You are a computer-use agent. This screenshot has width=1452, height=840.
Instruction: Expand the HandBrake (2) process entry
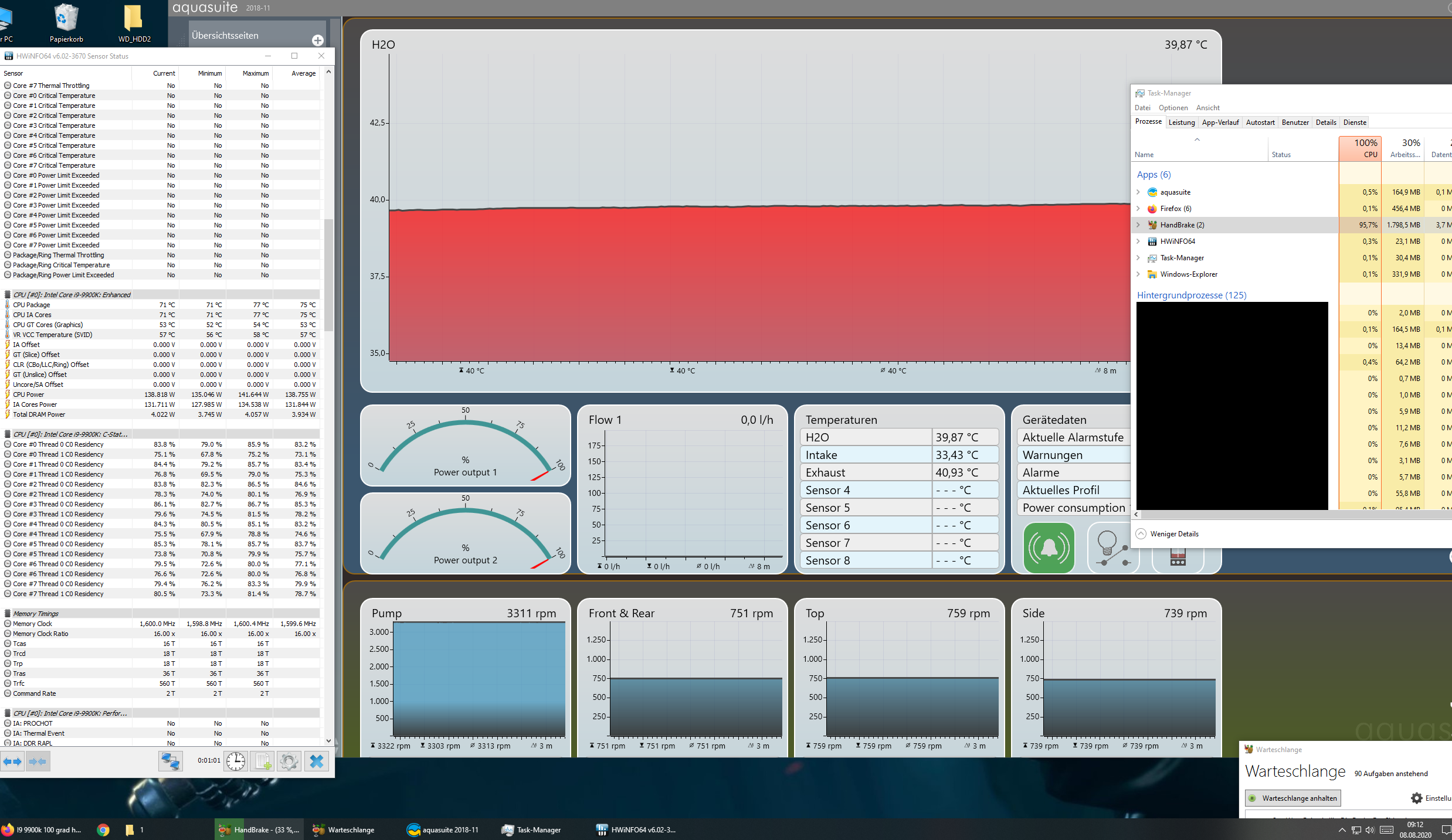pyautogui.click(x=1138, y=225)
